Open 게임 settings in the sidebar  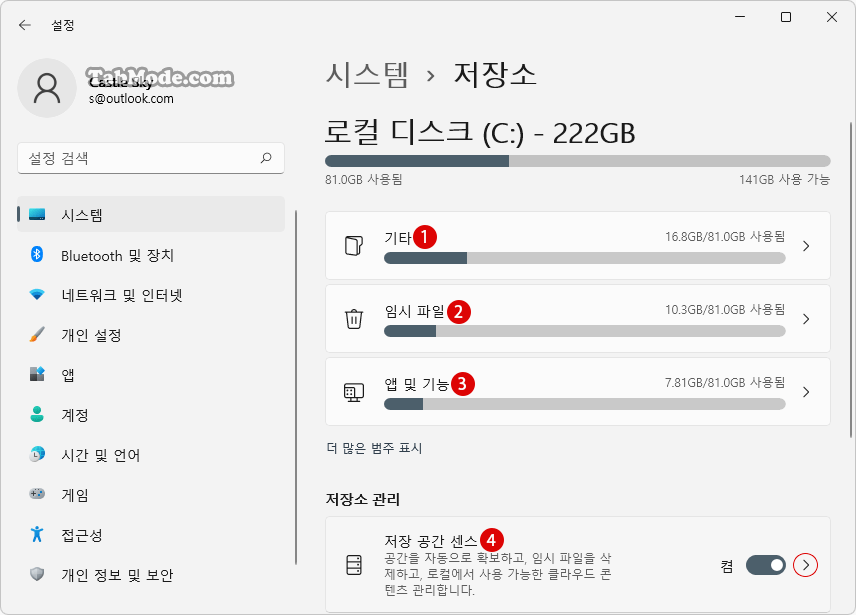point(151,494)
